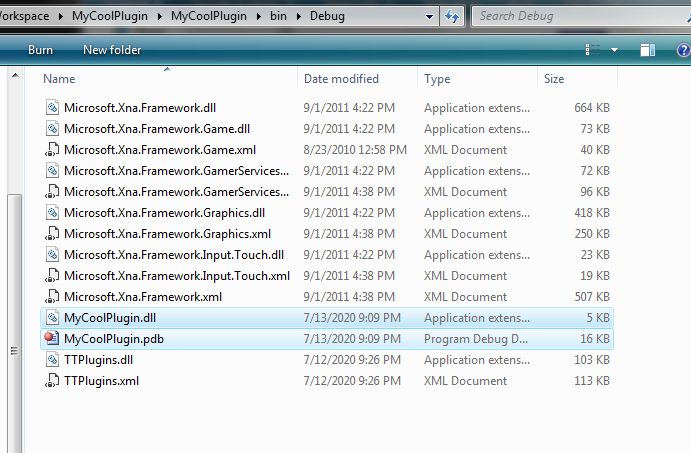Viewport: 691px width, 453px height.
Task: Click the refresh button beside address bar
Action: 453,17
